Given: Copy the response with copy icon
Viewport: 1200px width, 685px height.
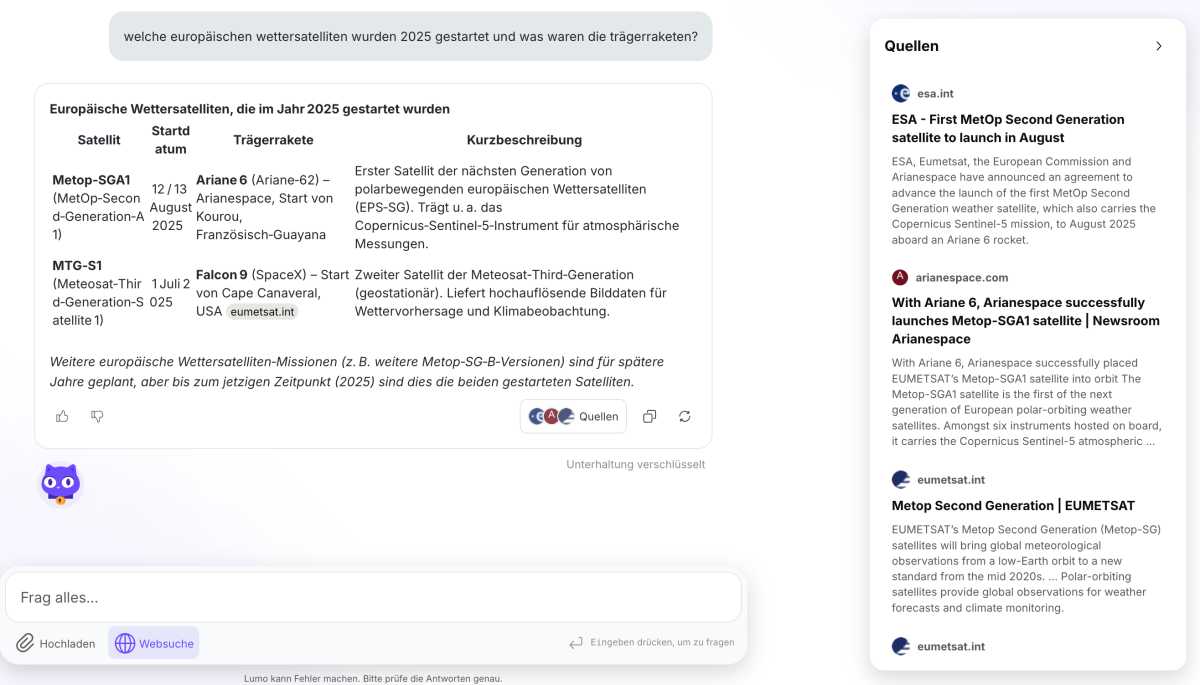Looking at the screenshot, I should coord(649,416).
